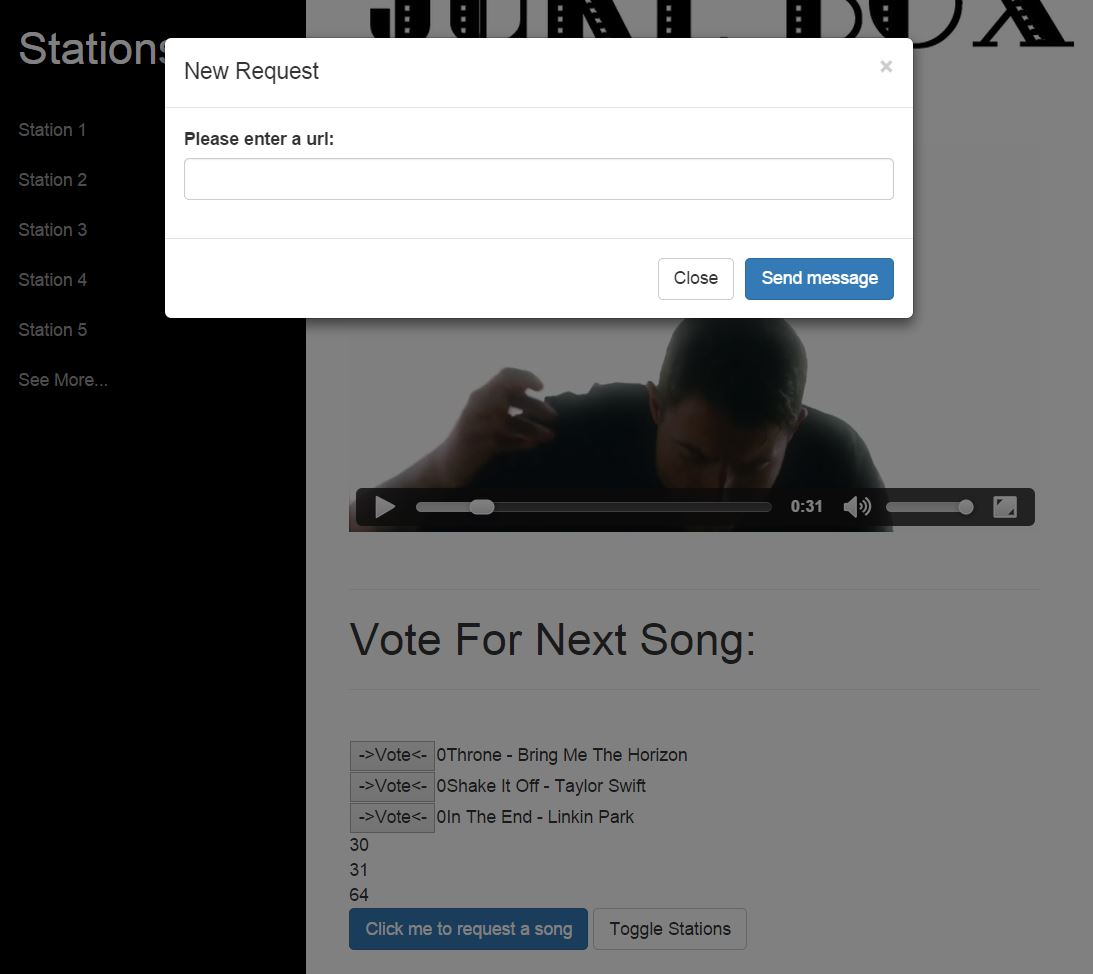1093x974 pixels.
Task: Mute audio using the speaker icon
Action: pyautogui.click(x=857, y=507)
